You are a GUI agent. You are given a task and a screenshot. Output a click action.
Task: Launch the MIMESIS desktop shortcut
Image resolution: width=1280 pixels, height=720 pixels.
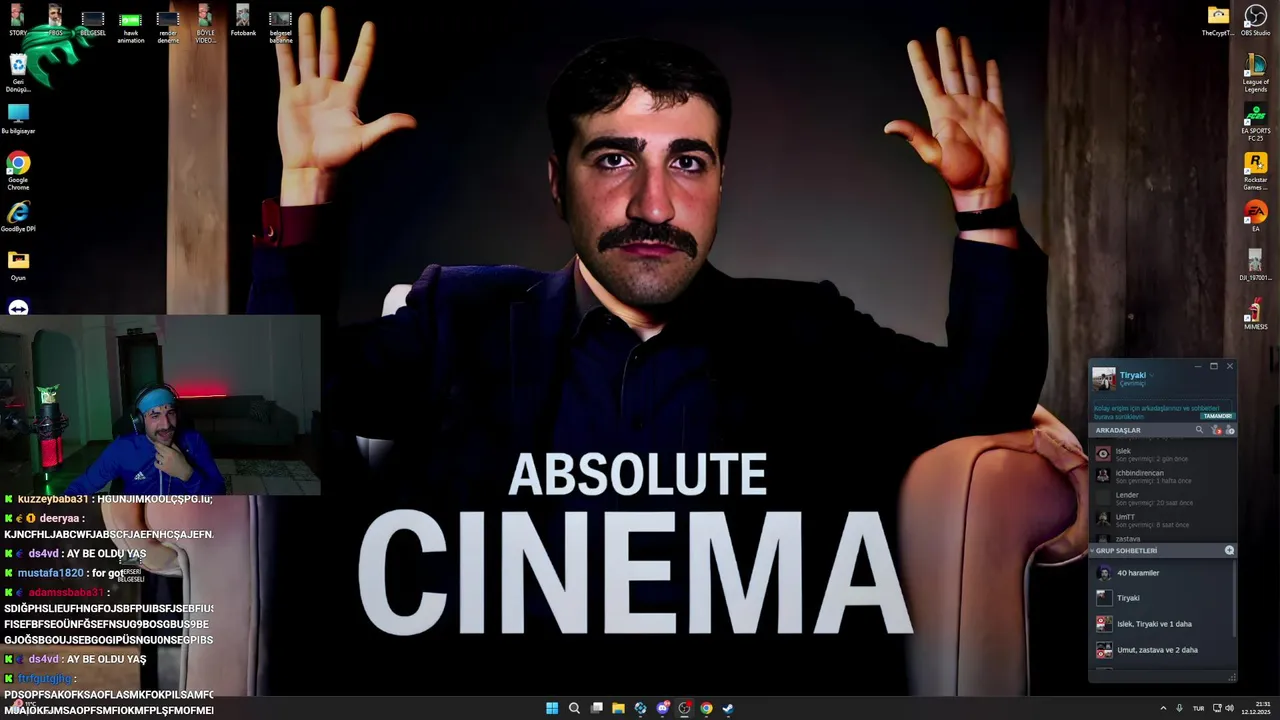(1255, 314)
